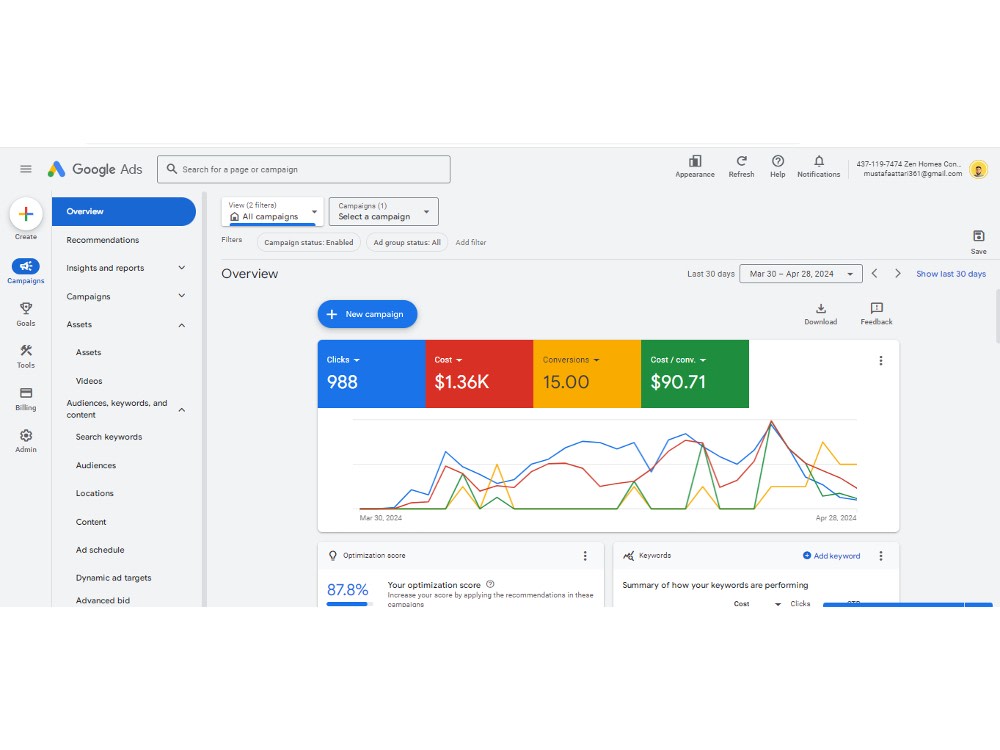This screenshot has height=750, width=1000.
Task: Change the Conversions metric dropdown
Action: [571, 360]
